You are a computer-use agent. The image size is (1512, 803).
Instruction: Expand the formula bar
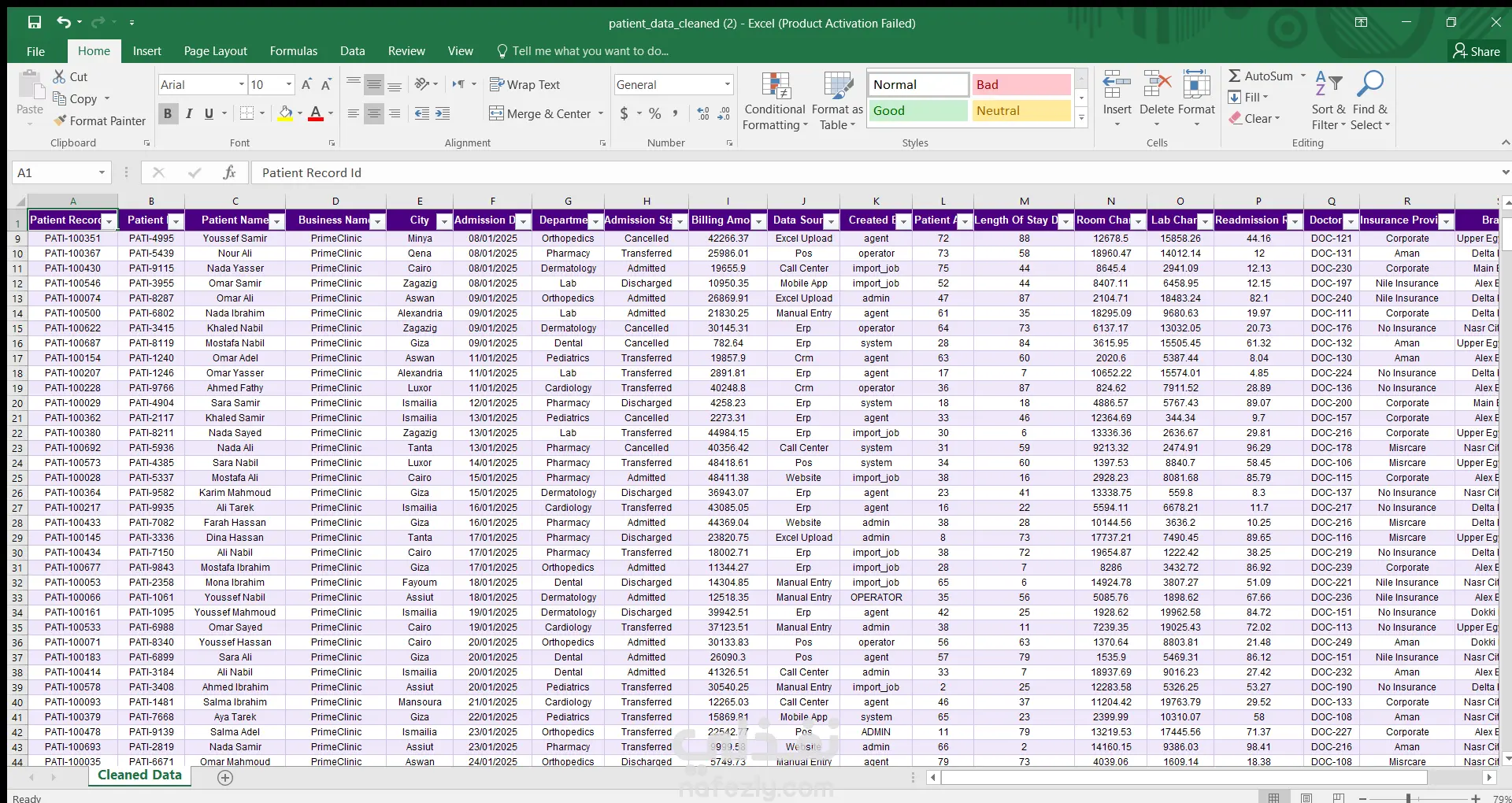pyautogui.click(x=1505, y=172)
